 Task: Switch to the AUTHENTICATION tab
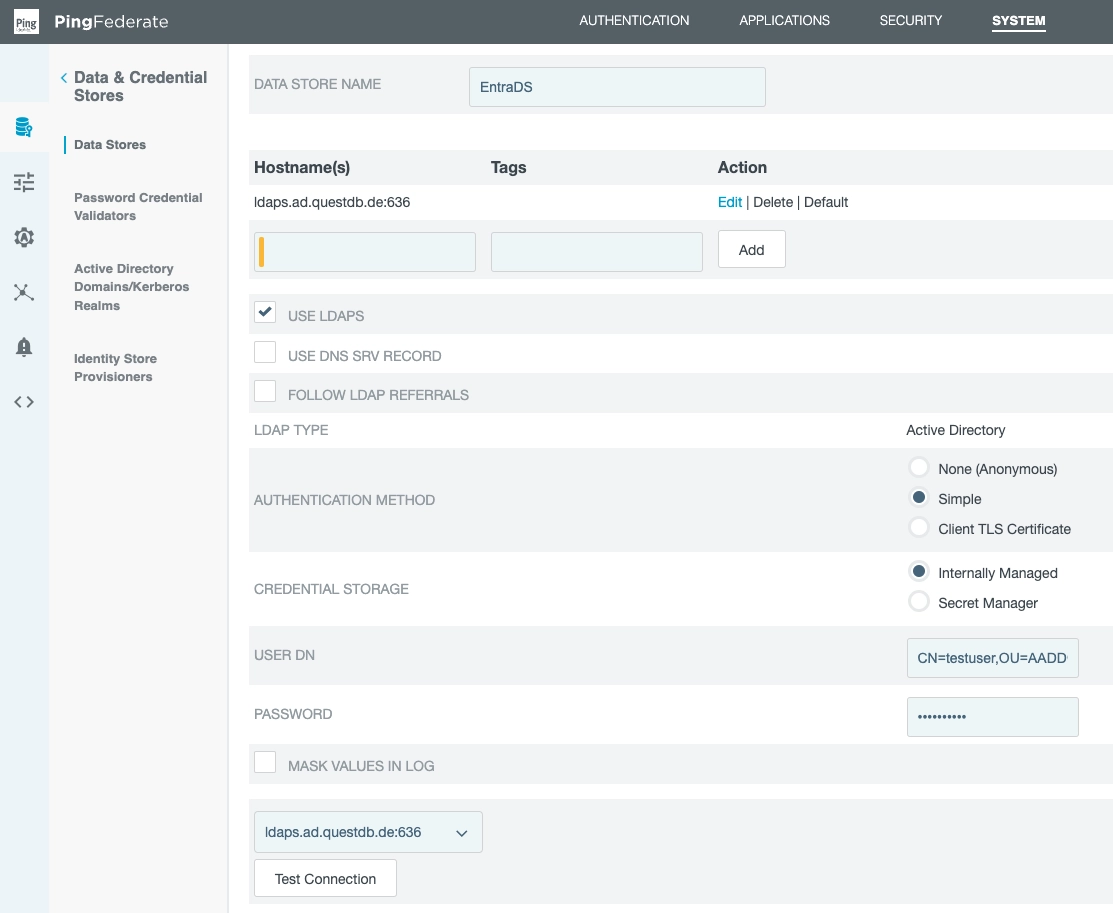[634, 20]
